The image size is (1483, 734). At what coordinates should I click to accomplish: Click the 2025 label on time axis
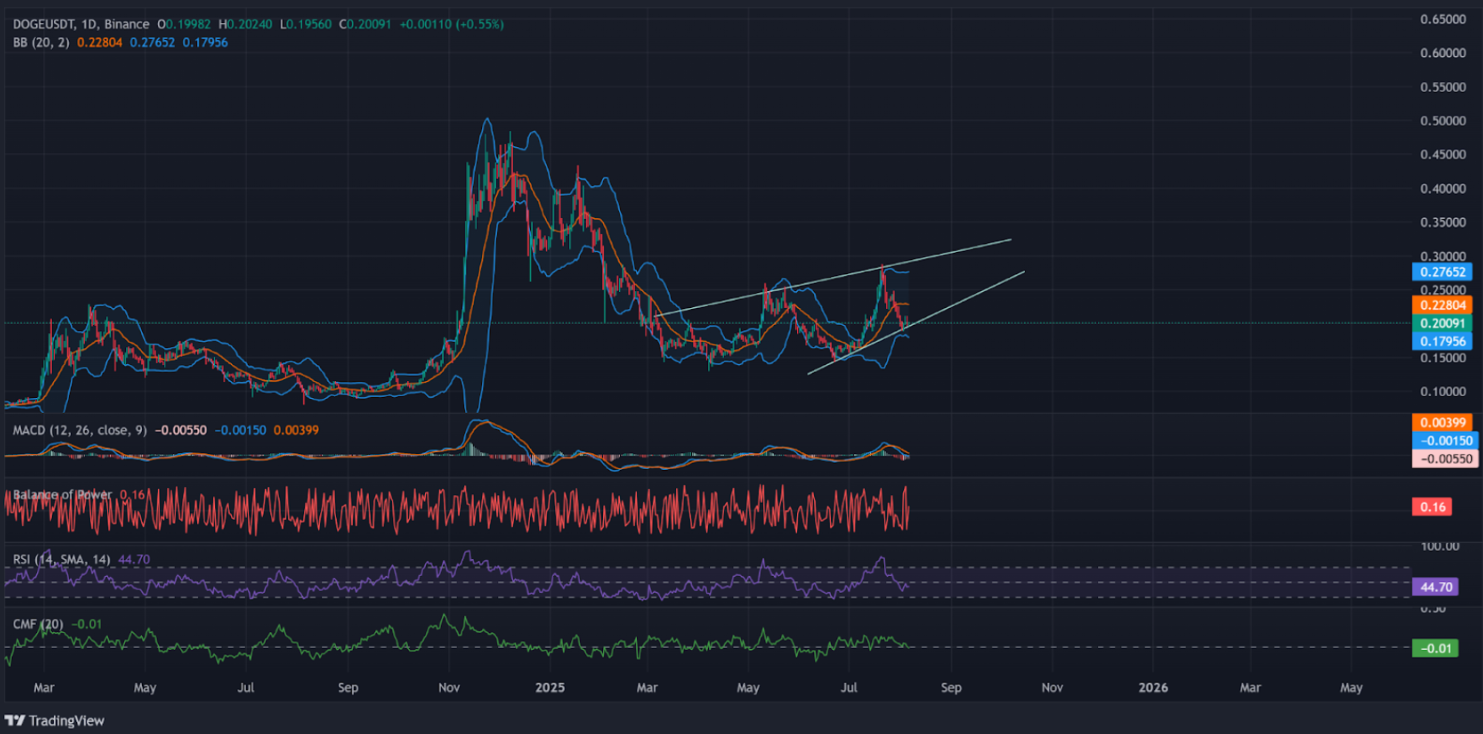(x=550, y=688)
